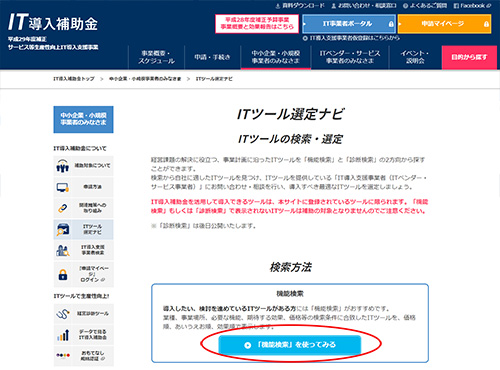Click the pink 目的から探す button

point(469,57)
